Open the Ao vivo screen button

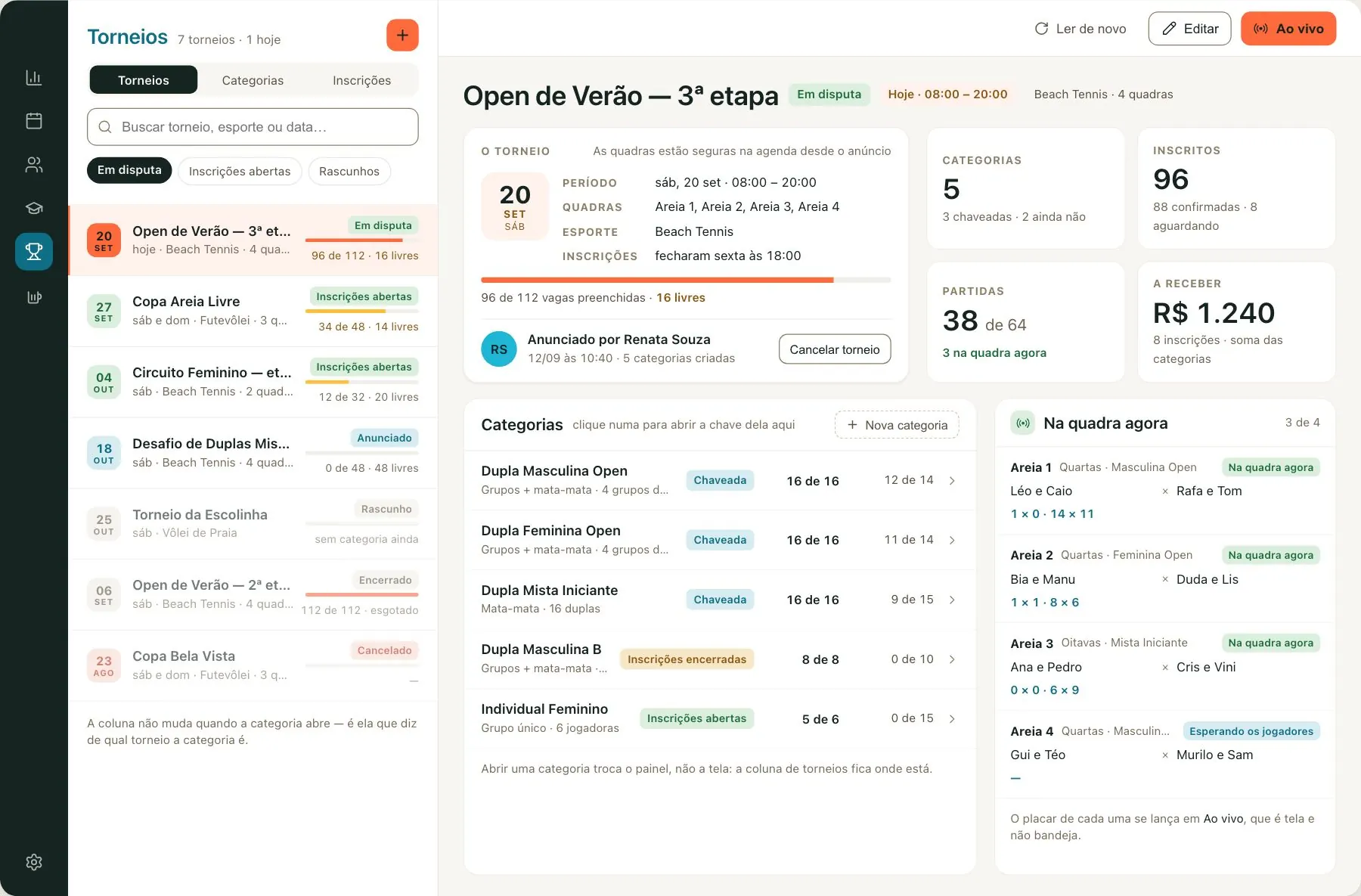point(1288,29)
